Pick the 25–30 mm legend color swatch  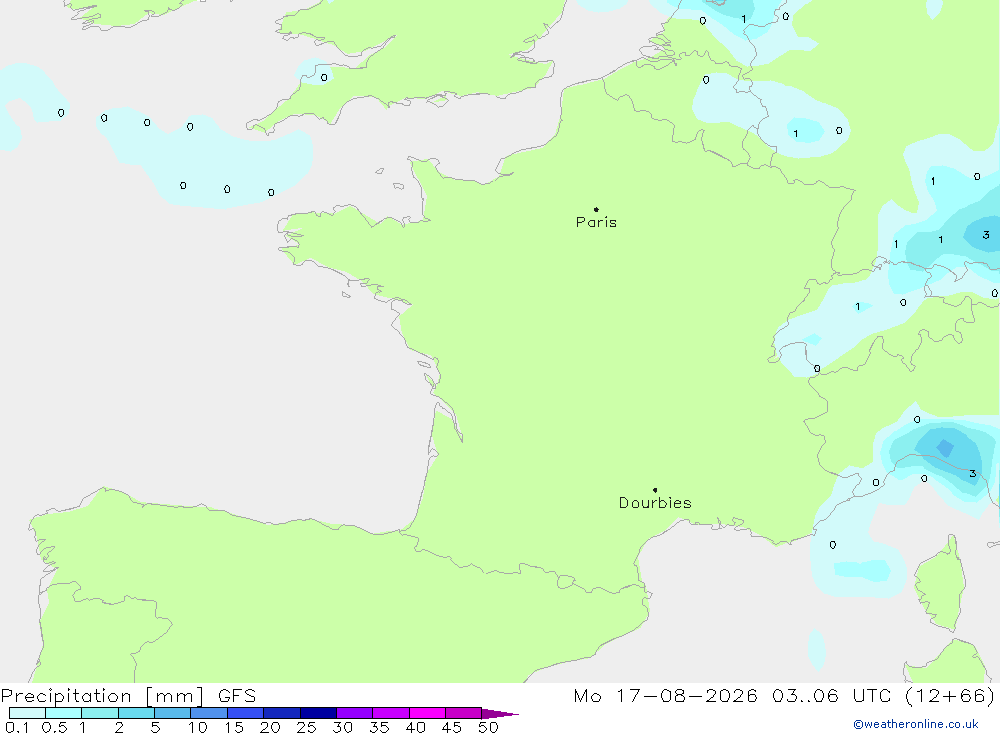(318, 713)
